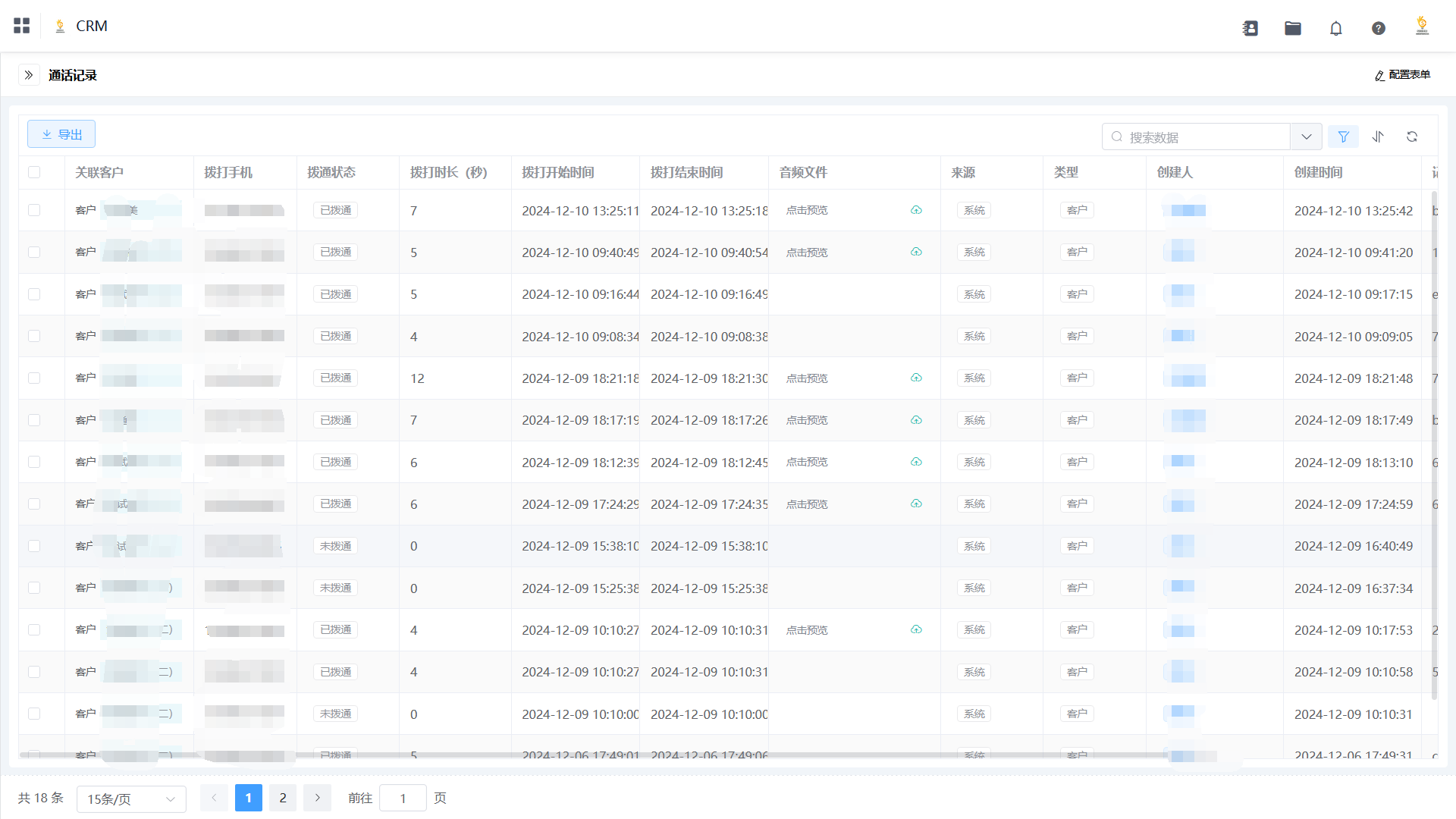1456x819 pixels.
Task: Open the file folder icon in header
Action: pos(1293,28)
